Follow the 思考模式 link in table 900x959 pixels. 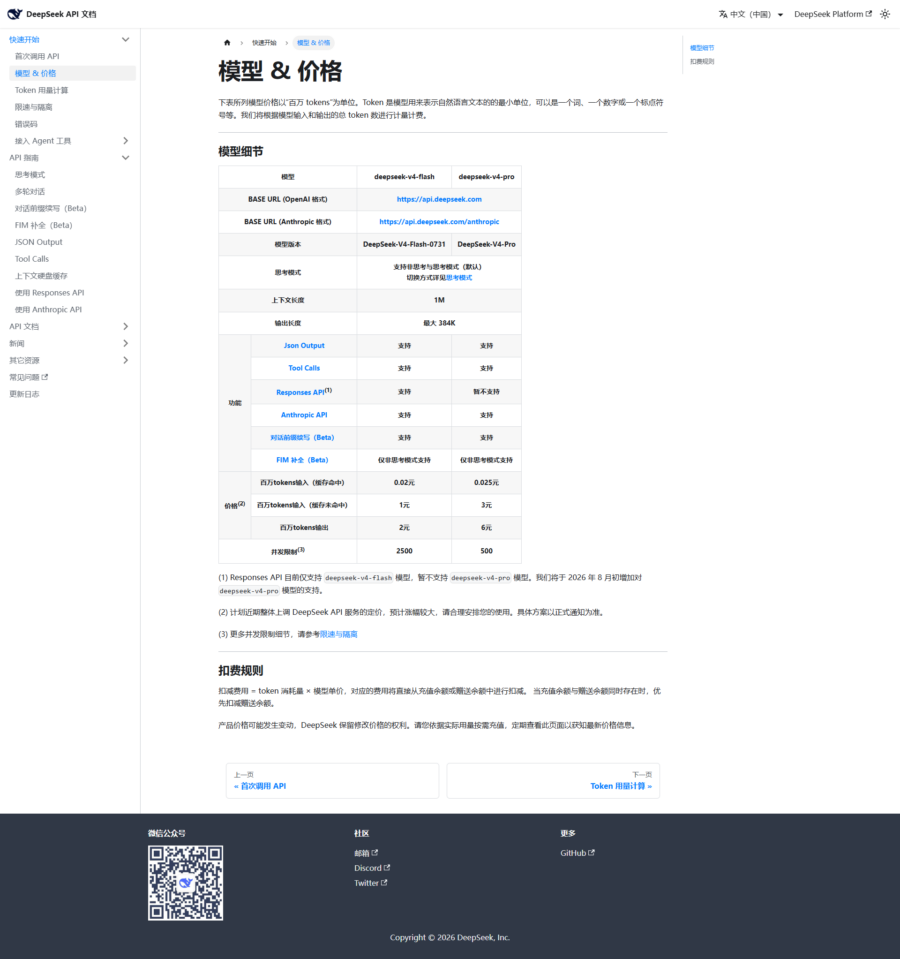click(x=459, y=278)
